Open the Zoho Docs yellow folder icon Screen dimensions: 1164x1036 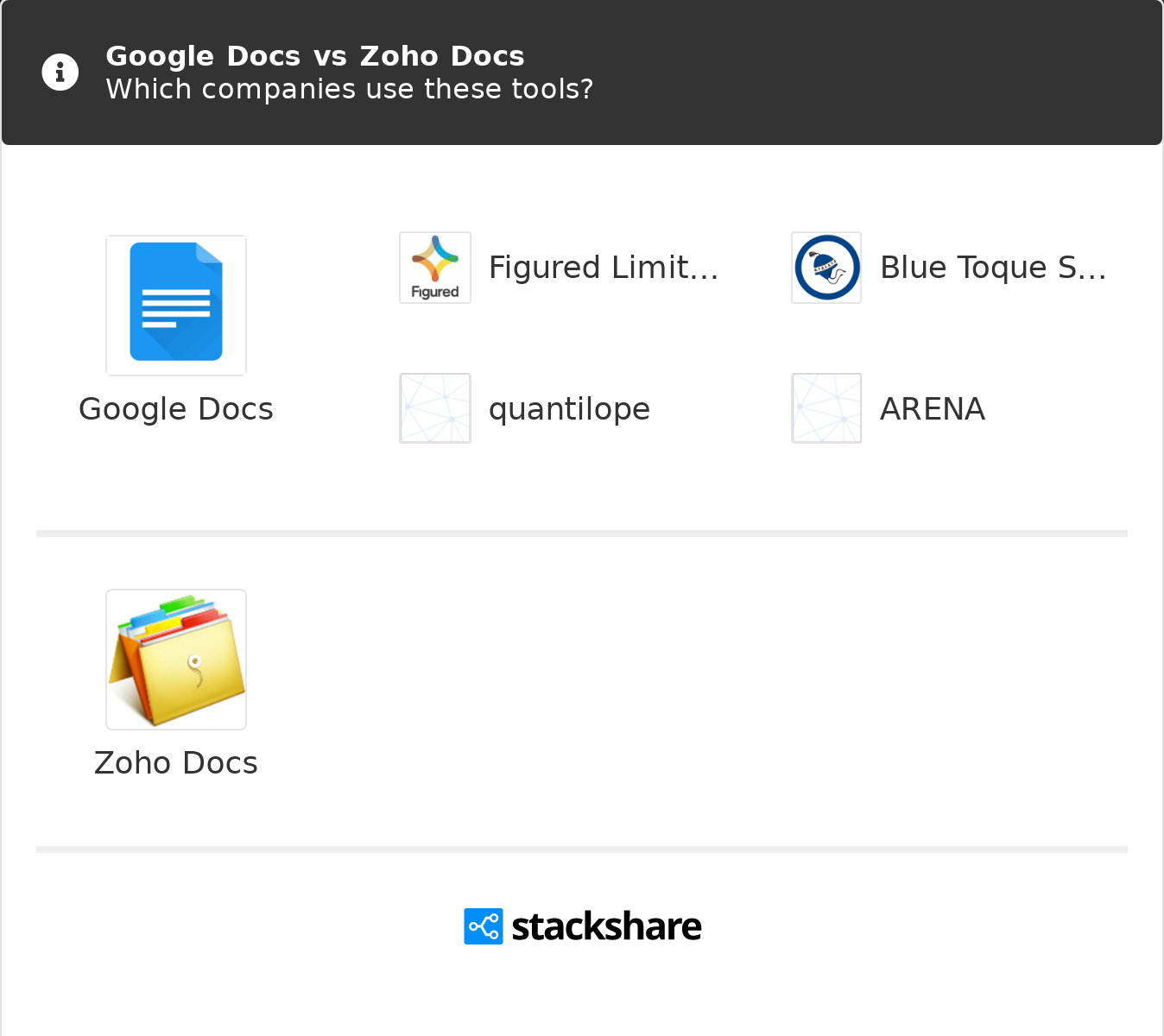(x=176, y=660)
